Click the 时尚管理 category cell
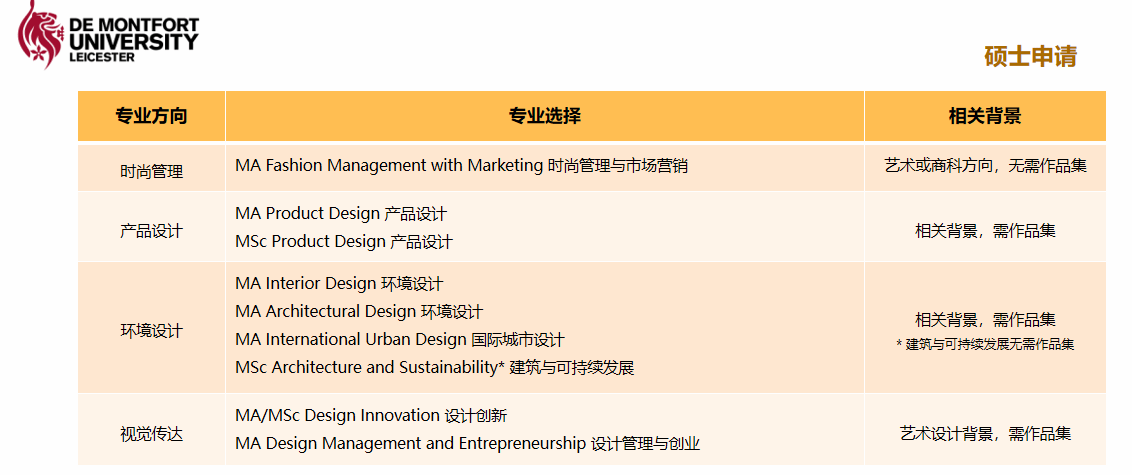 tap(151, 171)
